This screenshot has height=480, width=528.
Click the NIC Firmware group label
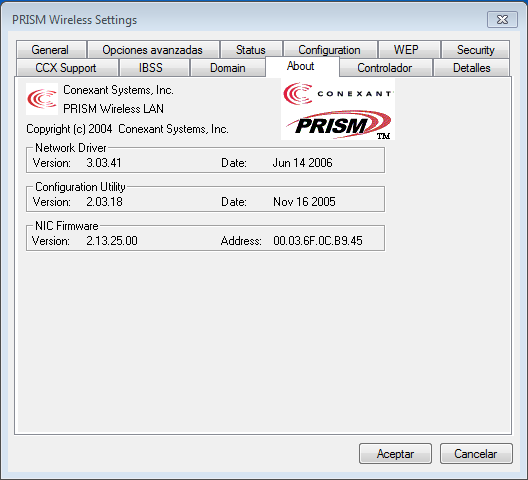pyautogui.click(x=67, y=226)
